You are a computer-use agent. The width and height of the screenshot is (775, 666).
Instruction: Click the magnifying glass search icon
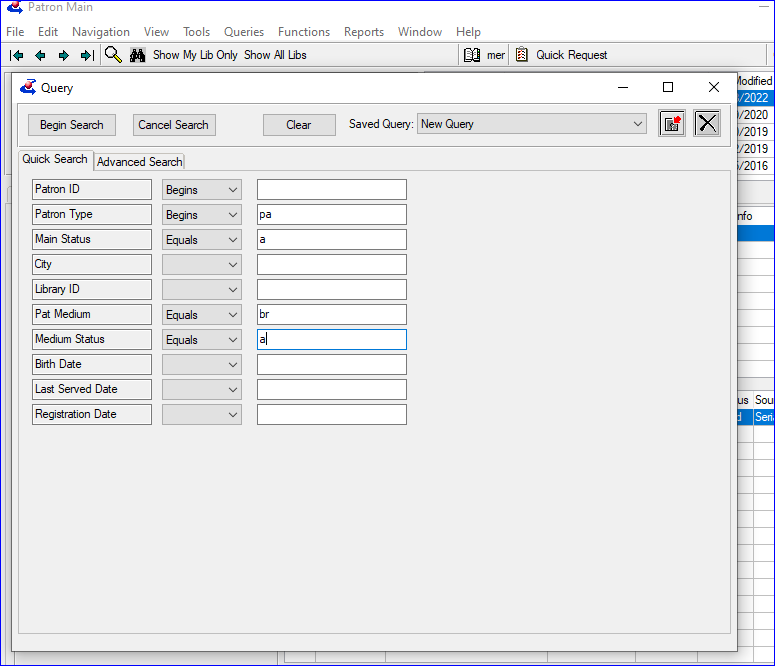[114, 55]
